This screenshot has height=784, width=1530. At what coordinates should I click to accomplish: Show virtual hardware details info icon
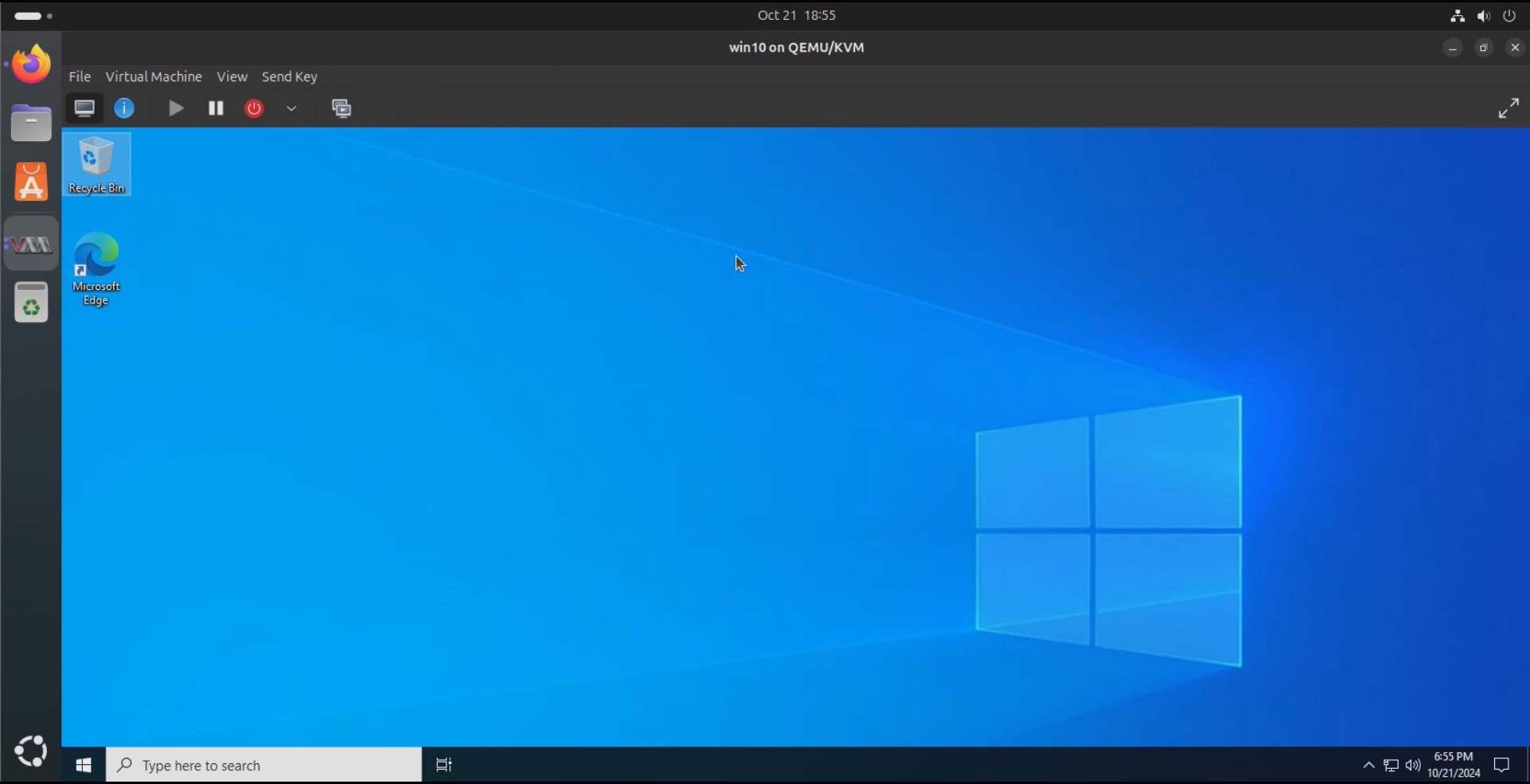(124, 108)
